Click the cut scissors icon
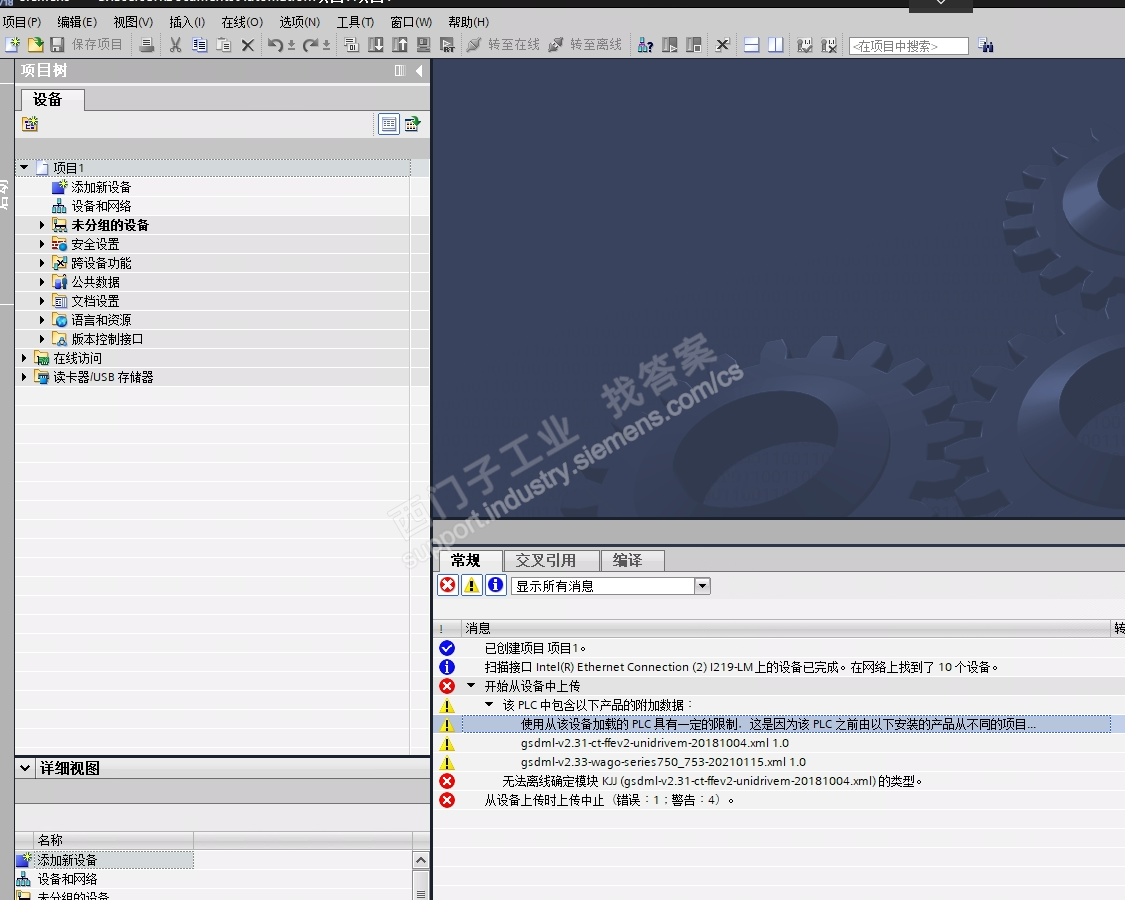The height and width of the screenshot is (900, 1125). tap(176, 45)
